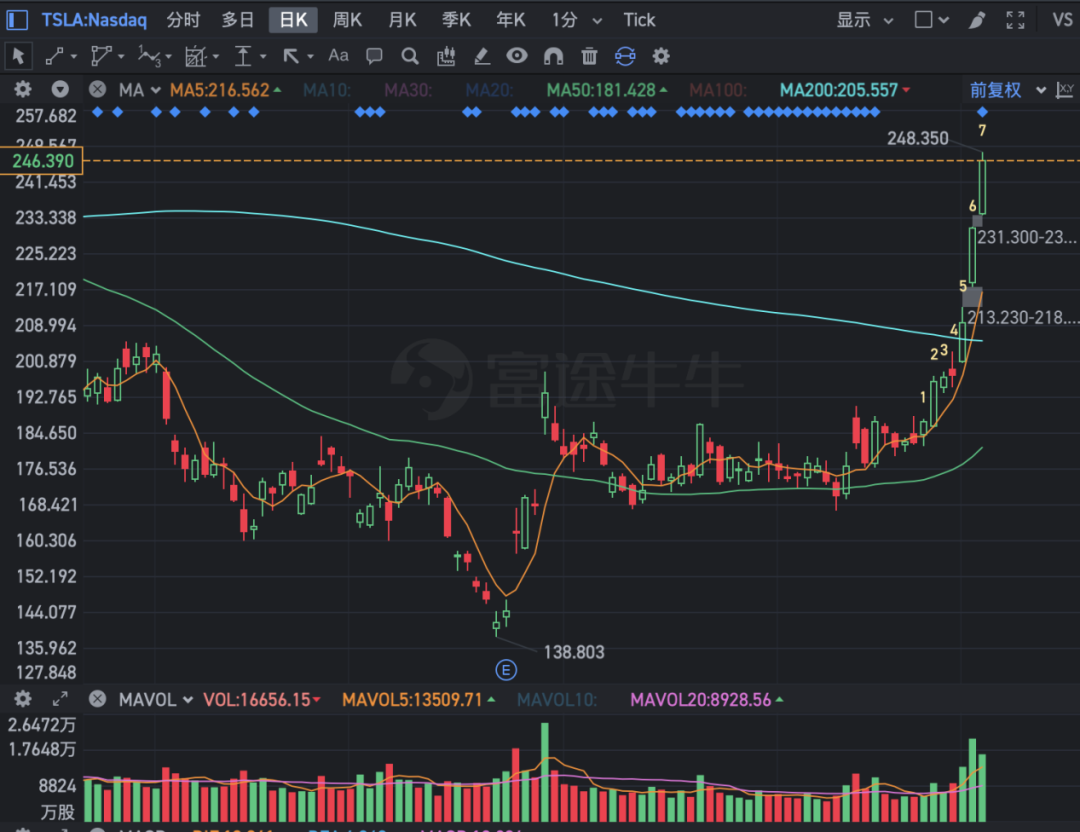Open the chart layout square dropdown
Screen dimensions: 1080x832
click(932, 20)
